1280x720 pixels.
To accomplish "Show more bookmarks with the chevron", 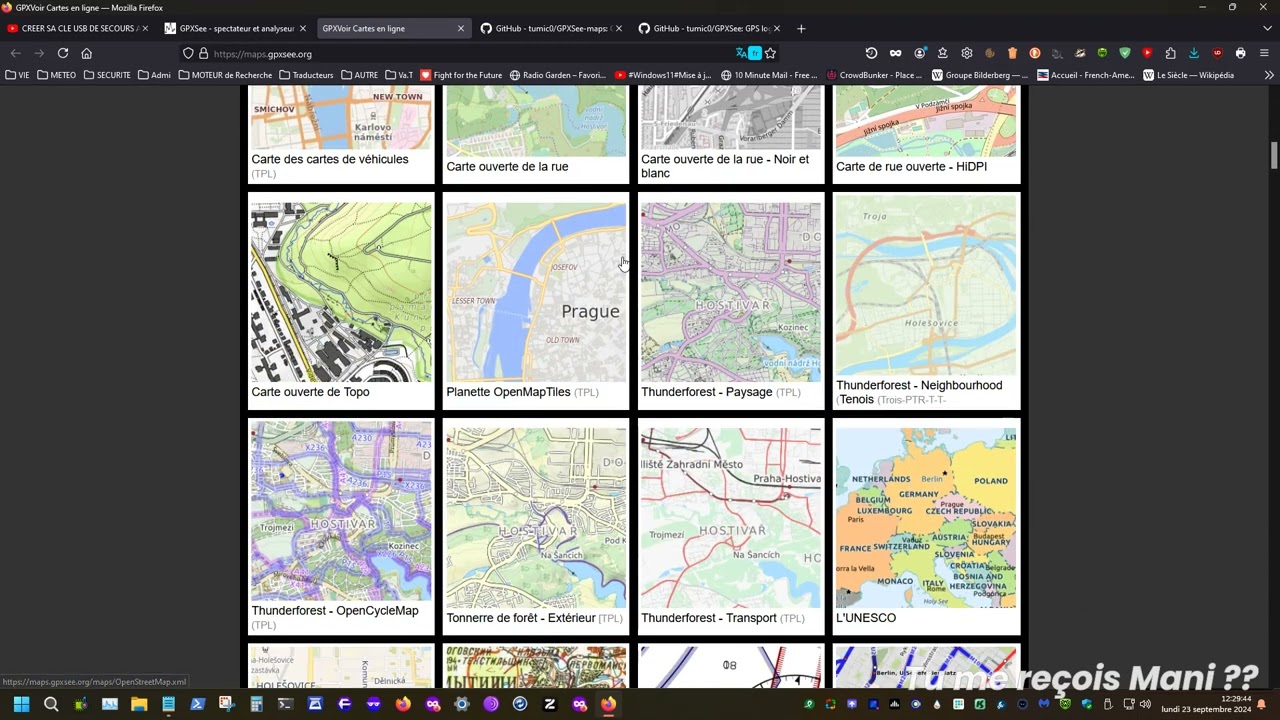I will pyautogui.click(x=1269, y=75).
